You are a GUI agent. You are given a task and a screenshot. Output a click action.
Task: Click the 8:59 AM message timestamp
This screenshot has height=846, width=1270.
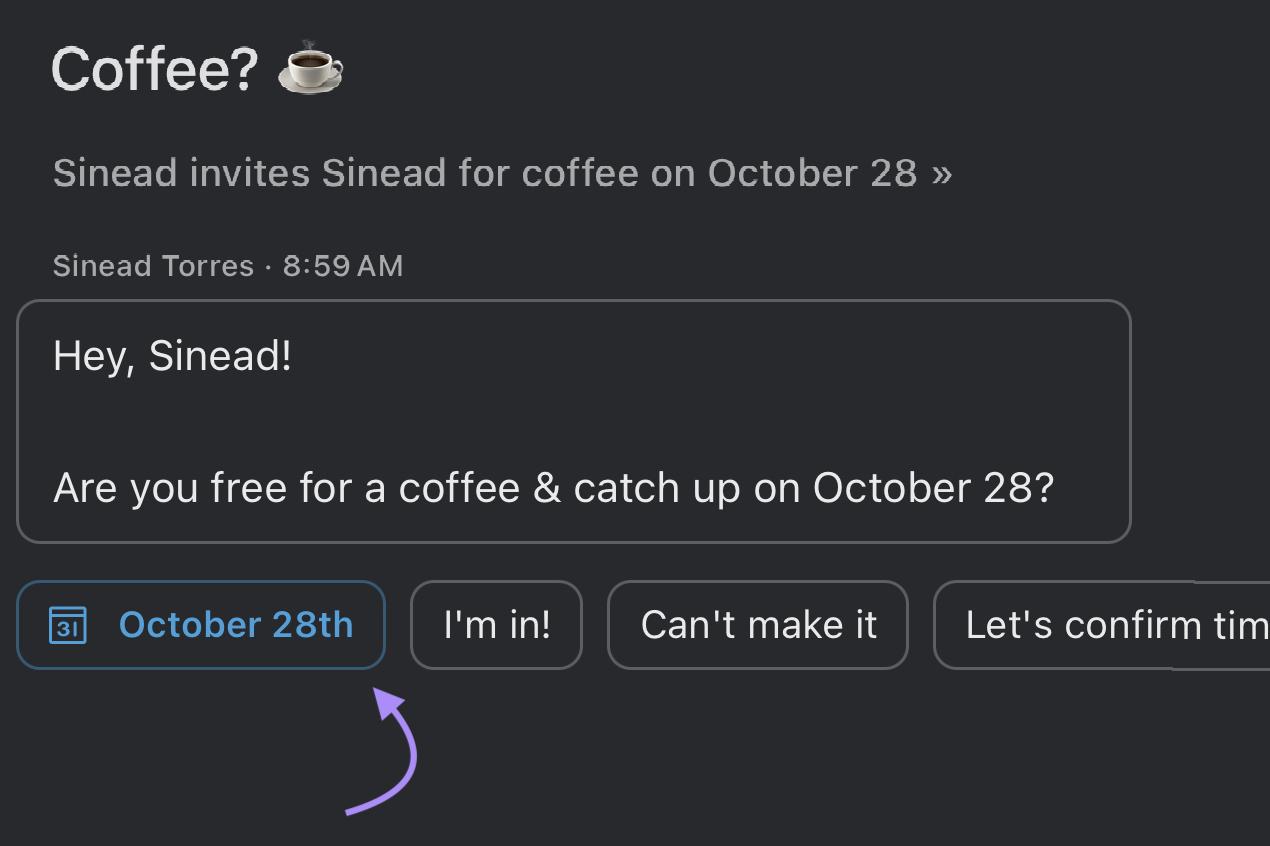coord(343,266)
